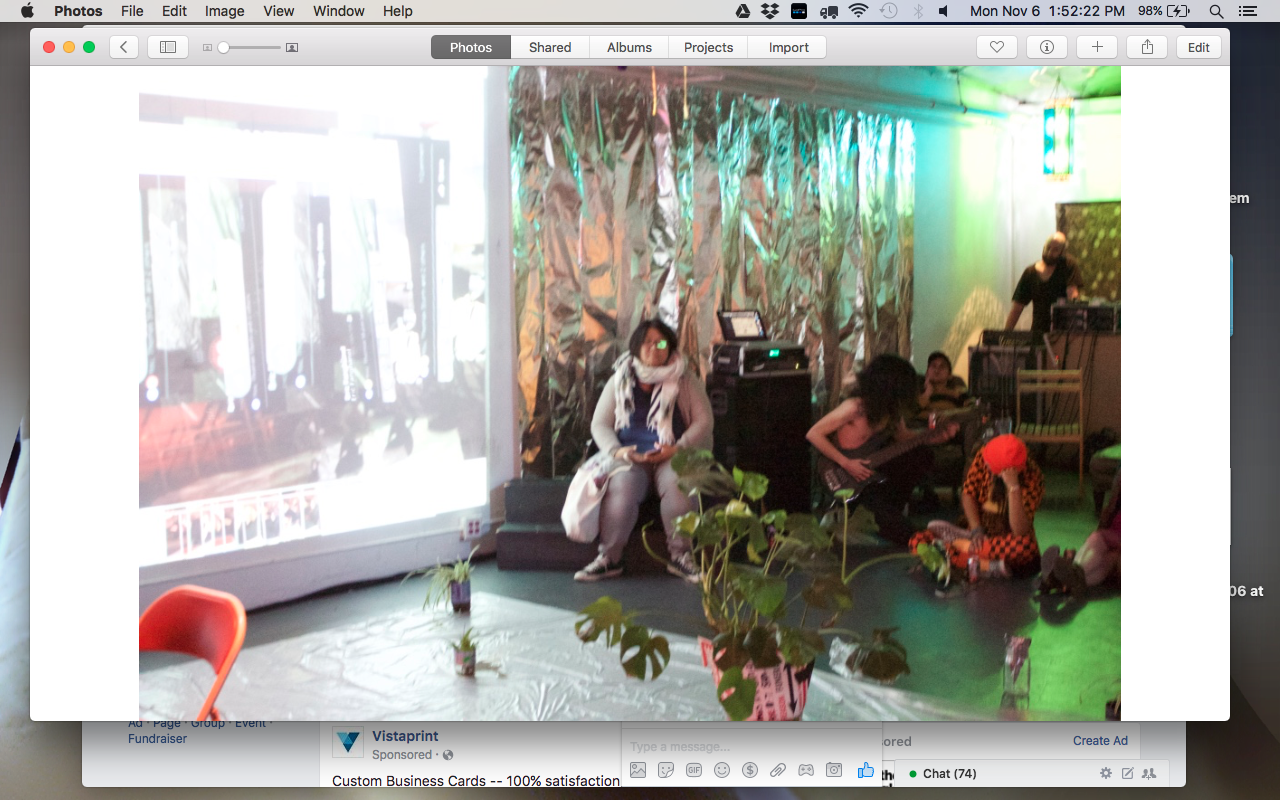Open the volume control in menu bar

pos(944,11)
